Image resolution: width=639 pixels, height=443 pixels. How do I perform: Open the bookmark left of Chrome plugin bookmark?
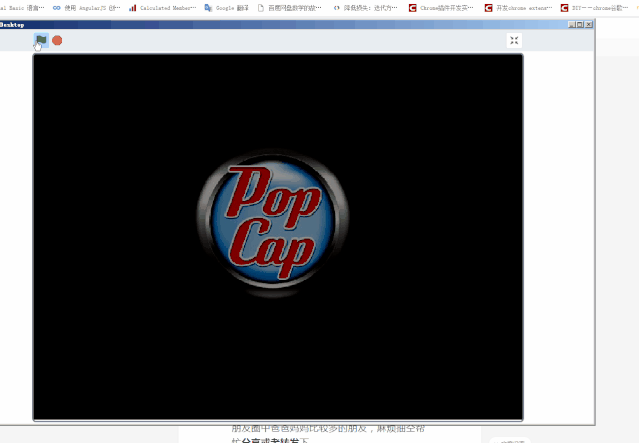(x=366, y=8)
